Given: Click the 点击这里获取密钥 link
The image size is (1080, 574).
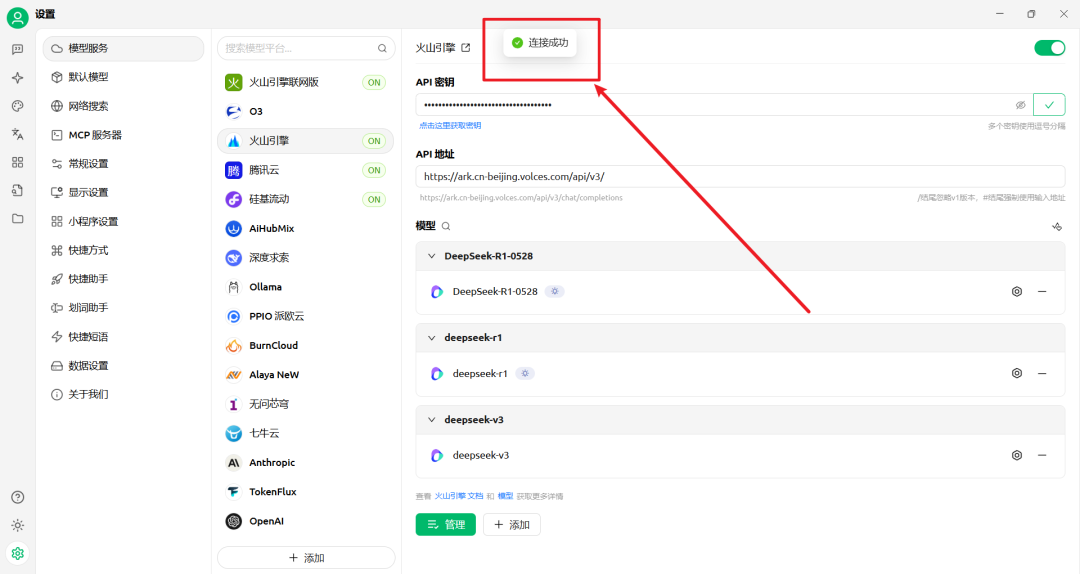Looking at the screenshot, I should (x=450, y=125).
